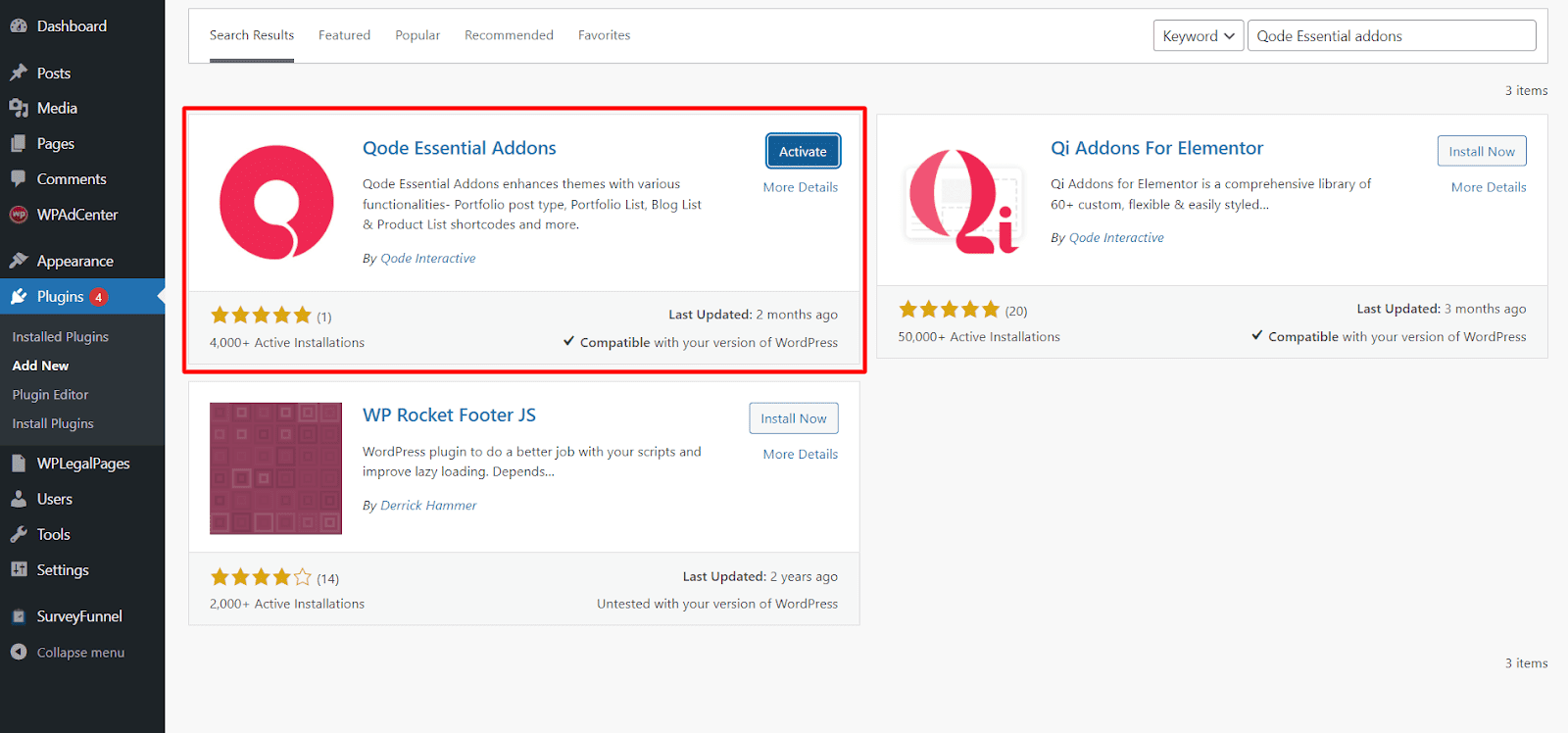Click the Dashboard gauge icon in sidebar
The image size is (1568, 733).
coord(19,26)
